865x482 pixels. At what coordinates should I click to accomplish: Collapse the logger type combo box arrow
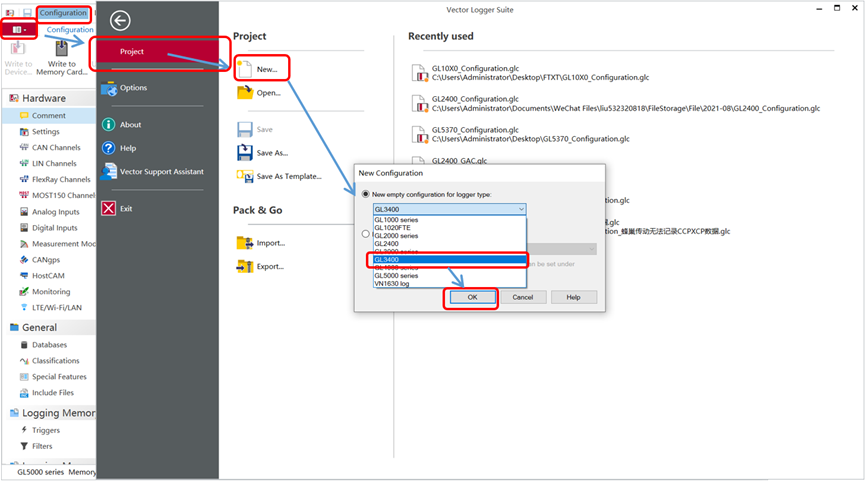[x=520, y=210]
